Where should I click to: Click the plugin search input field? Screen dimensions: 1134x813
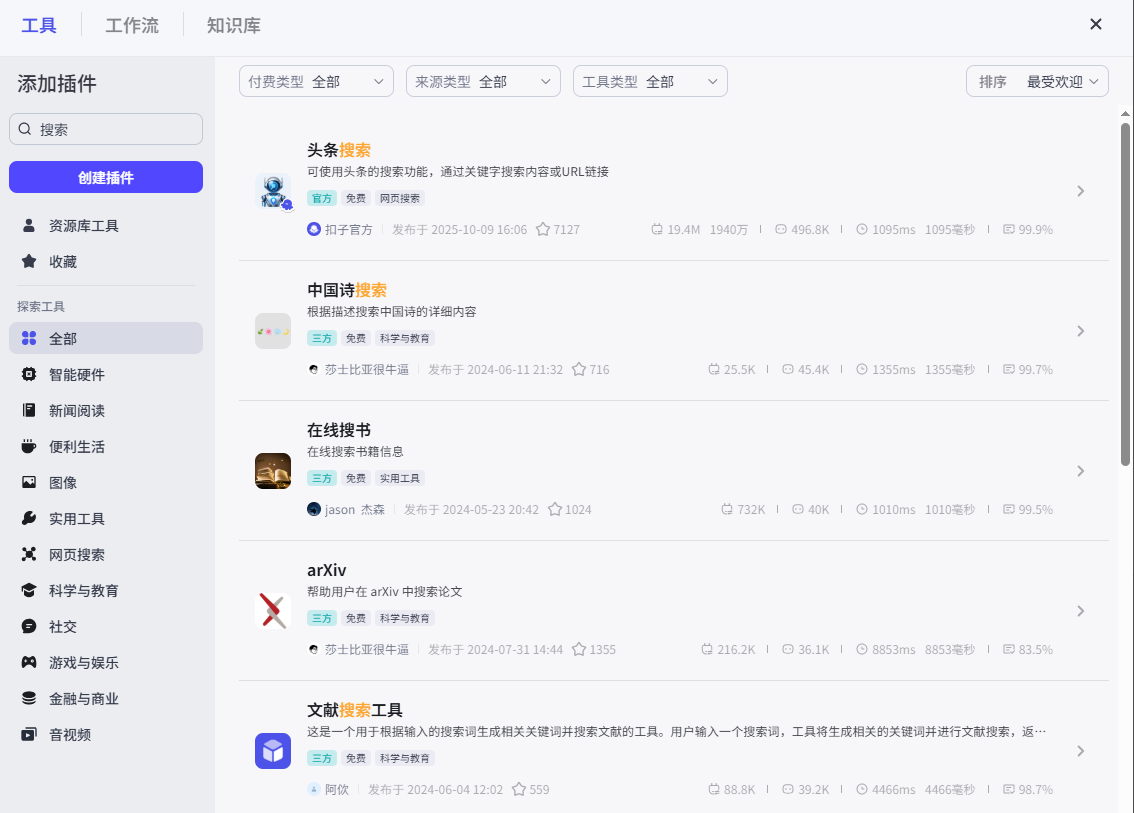[105, 129]
